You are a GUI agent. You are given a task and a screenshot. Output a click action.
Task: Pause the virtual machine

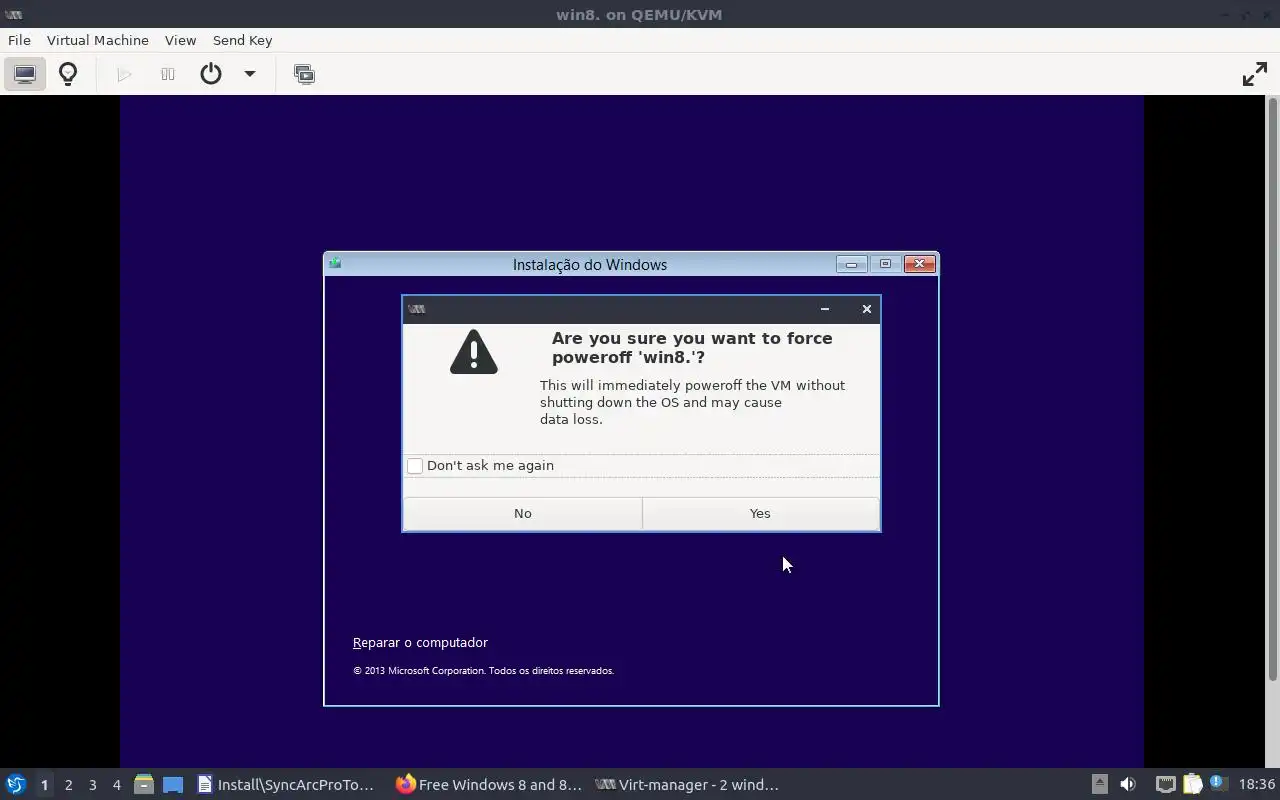(x=168, y=74)
